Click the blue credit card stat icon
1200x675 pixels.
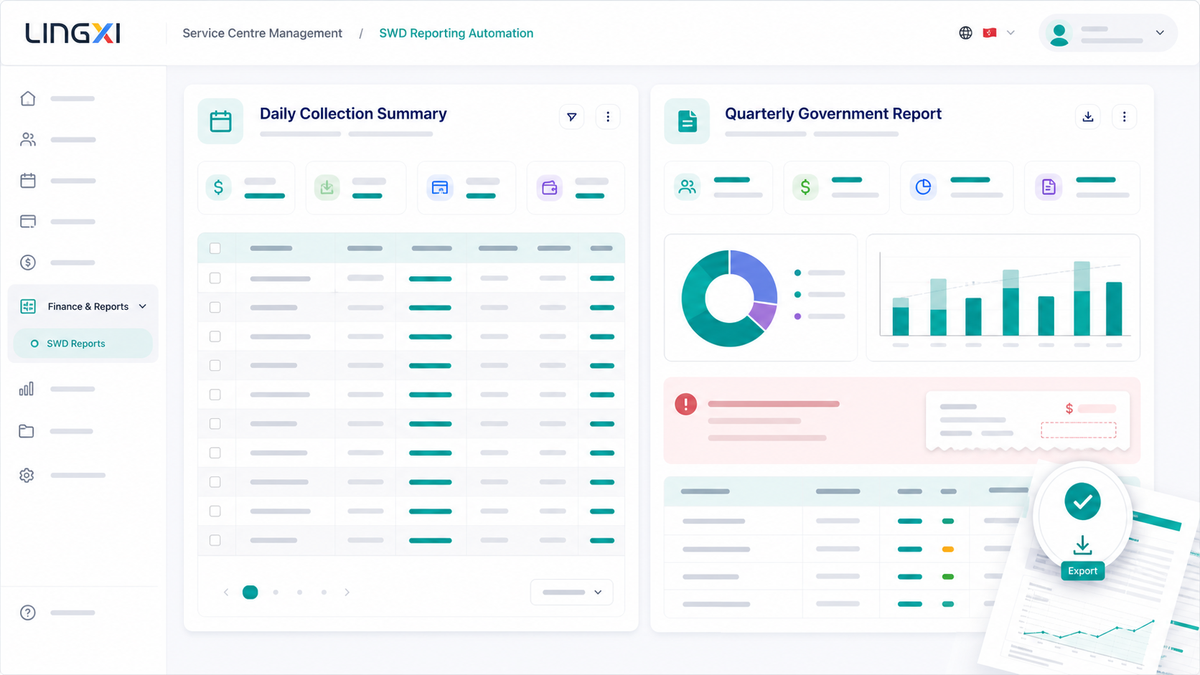click(x=439, y=187)
